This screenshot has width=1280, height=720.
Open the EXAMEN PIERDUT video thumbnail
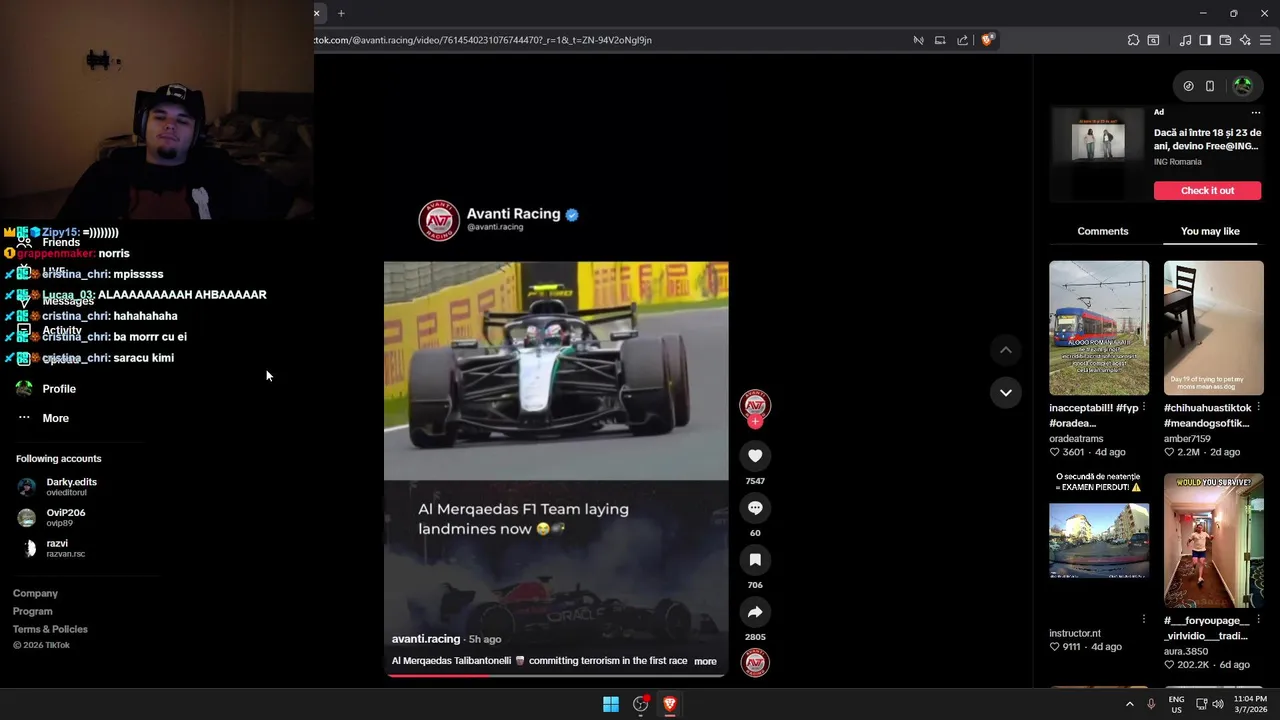1099,540
